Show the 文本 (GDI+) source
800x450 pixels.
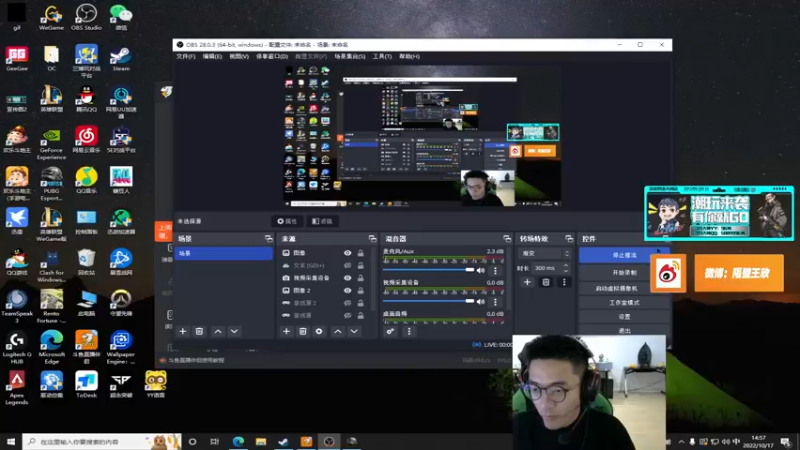[347, 265]
